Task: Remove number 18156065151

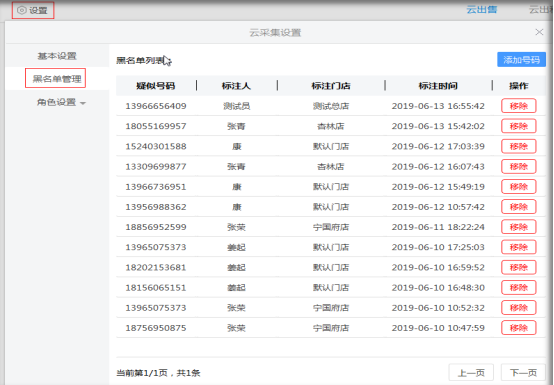Action: coord(518,287)
